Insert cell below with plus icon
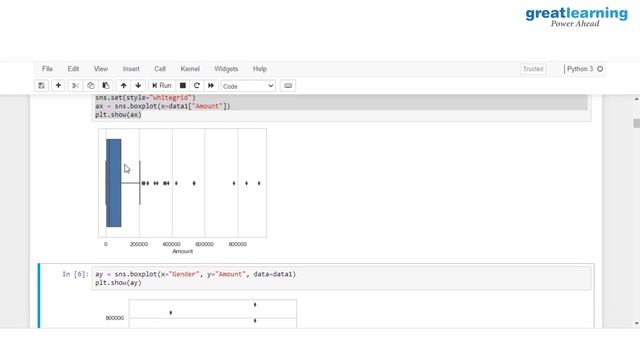 pos(58,86)
